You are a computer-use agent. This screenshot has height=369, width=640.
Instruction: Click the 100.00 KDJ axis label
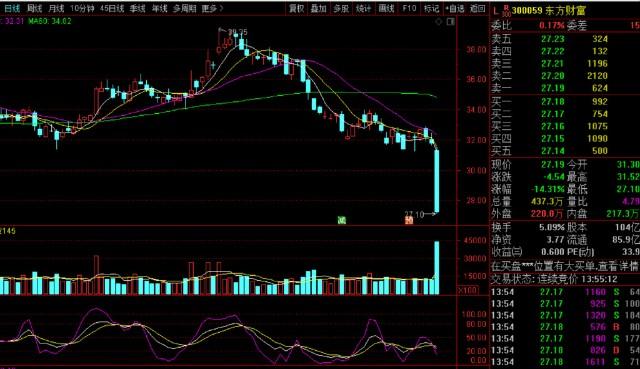[474, 314]
